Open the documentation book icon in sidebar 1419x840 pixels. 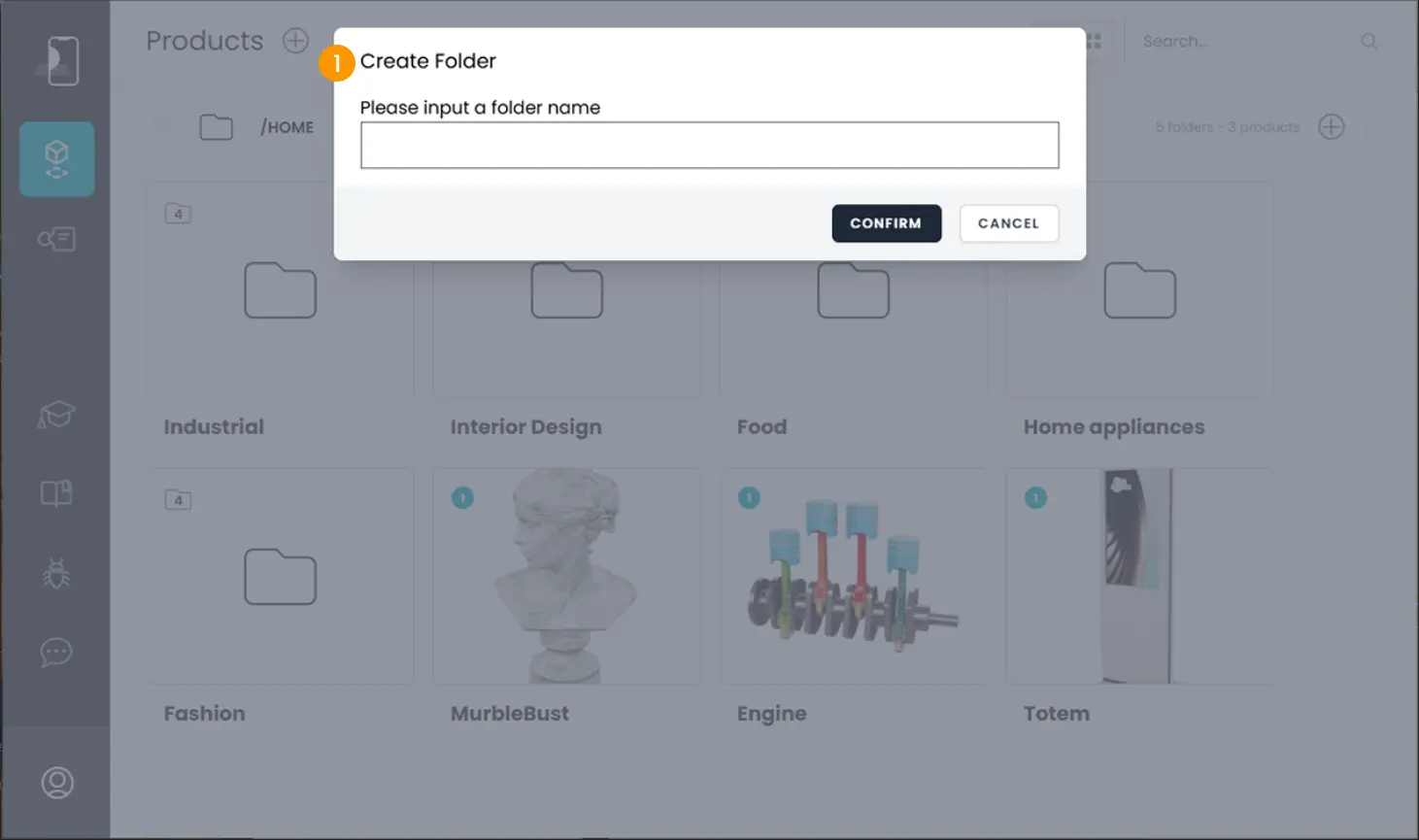pyautogui.click(x=55, y=492)
